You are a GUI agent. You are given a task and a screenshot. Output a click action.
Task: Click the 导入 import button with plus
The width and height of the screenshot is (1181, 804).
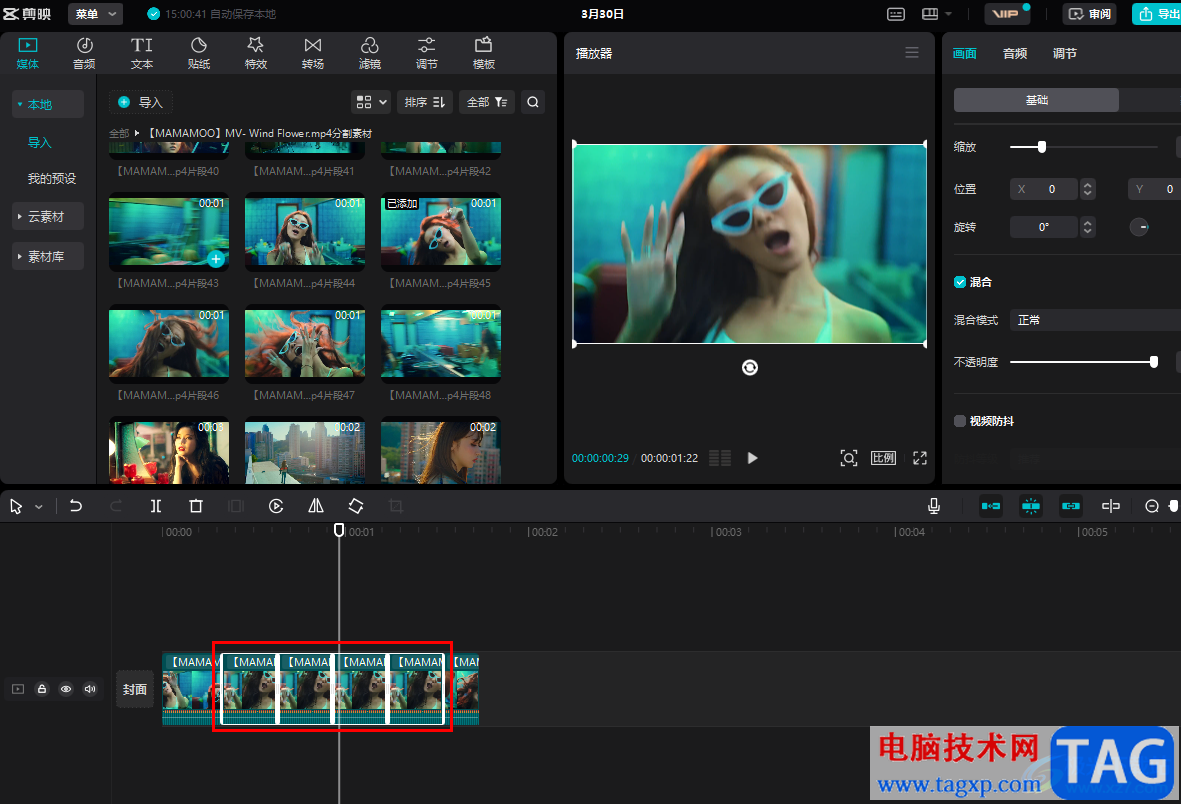141,102
